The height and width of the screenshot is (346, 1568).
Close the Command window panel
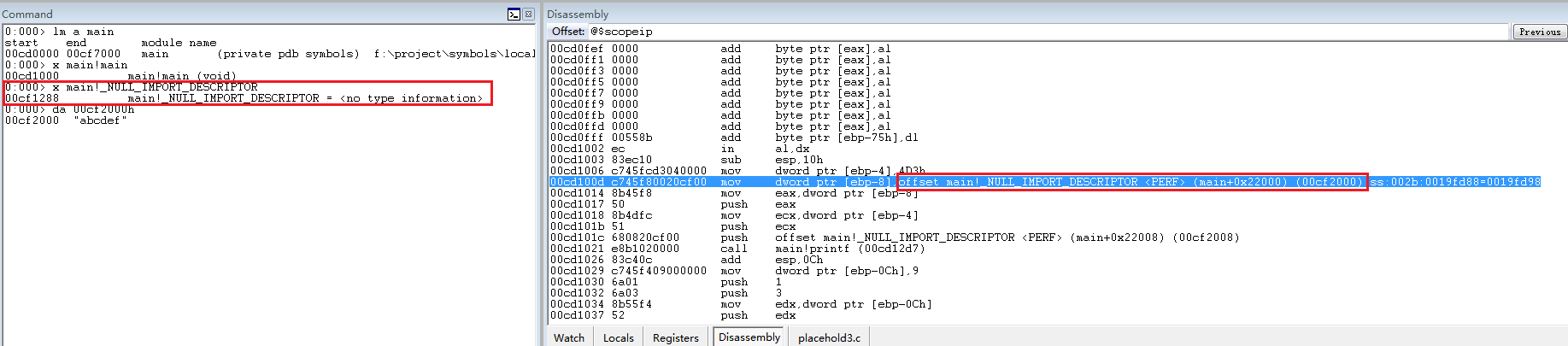pos(528,14)
